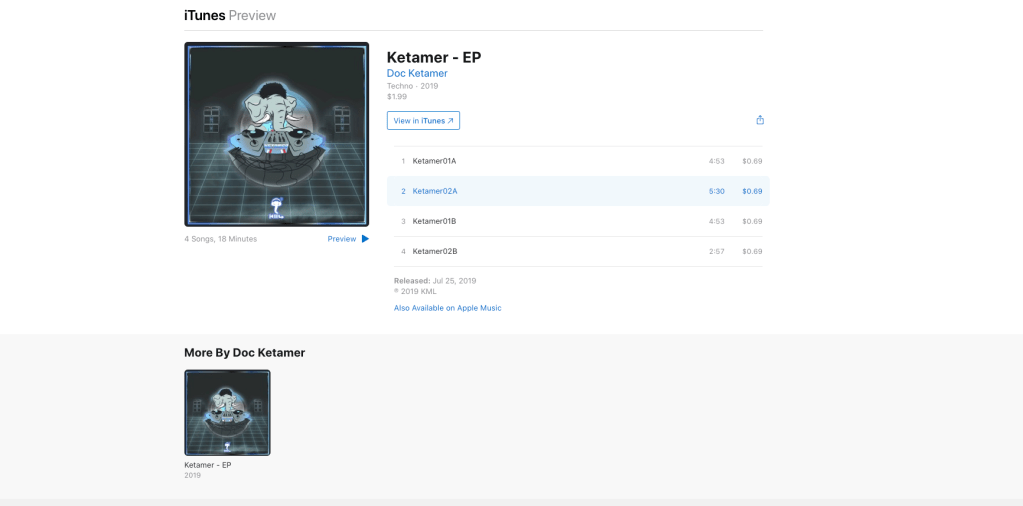Select highlighted track Ketamer02A
This screenshot has width=1023, height=506.
pos(578,191)
